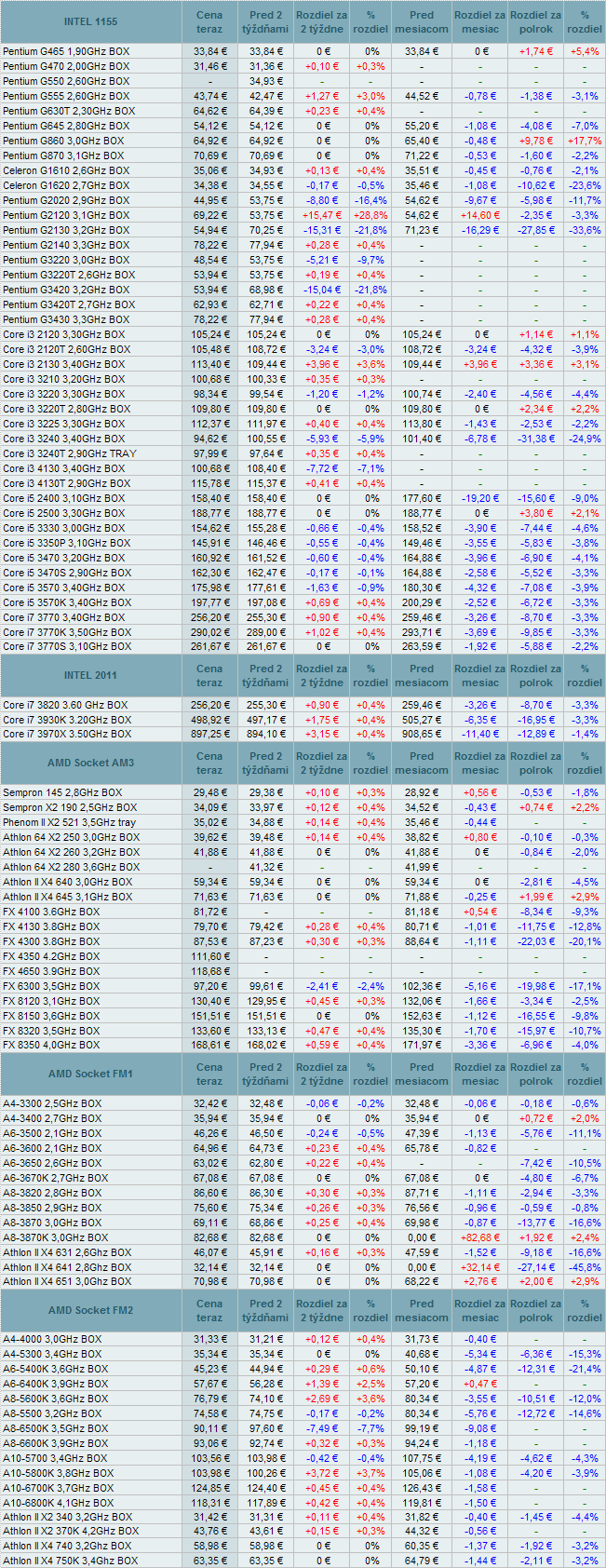Select the Core i3 2120T 2,60GHz BOX row name

pyautogui.click(x=67, y=349)
